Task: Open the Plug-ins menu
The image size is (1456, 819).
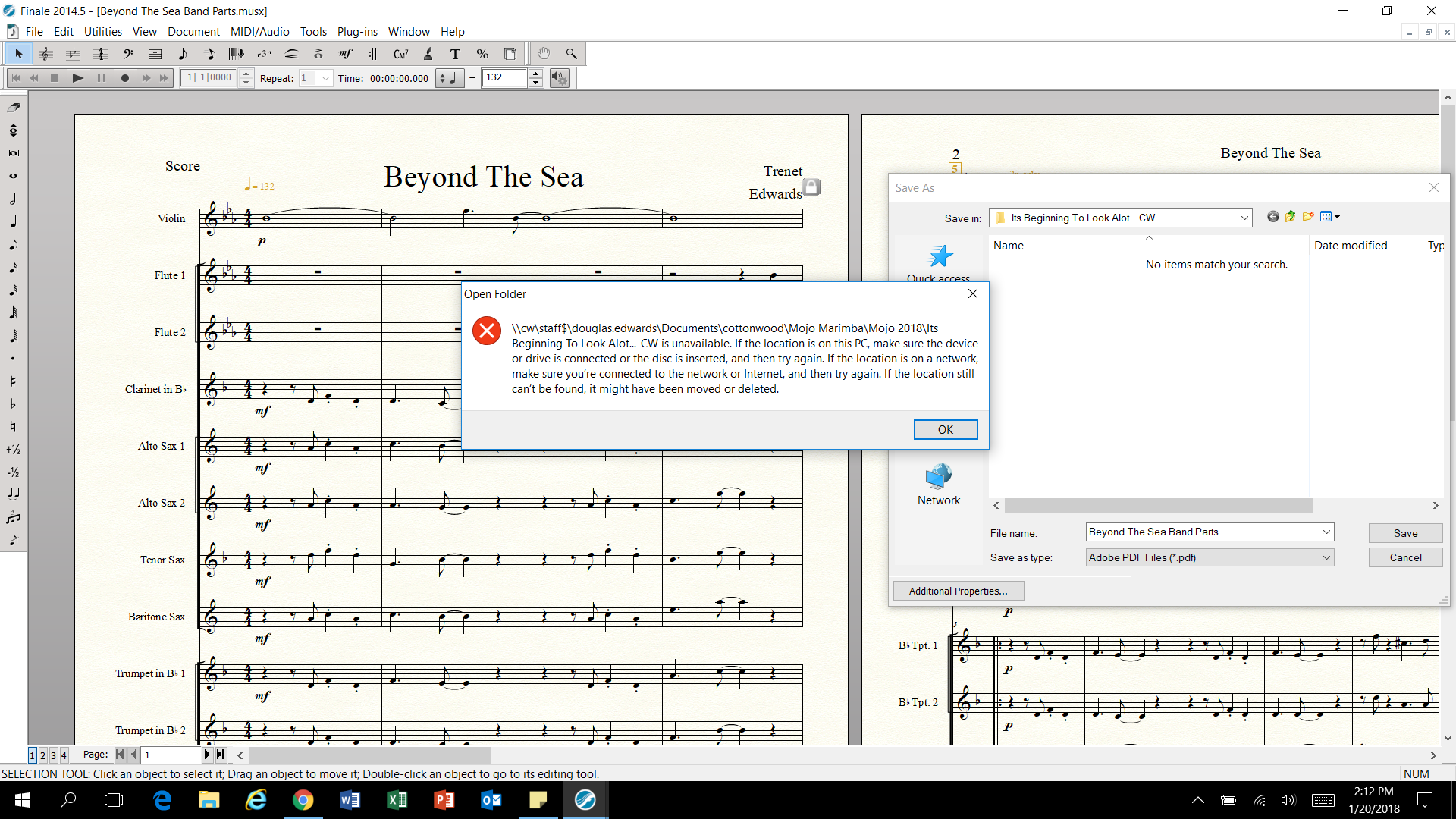Action: tap(357, 32)
